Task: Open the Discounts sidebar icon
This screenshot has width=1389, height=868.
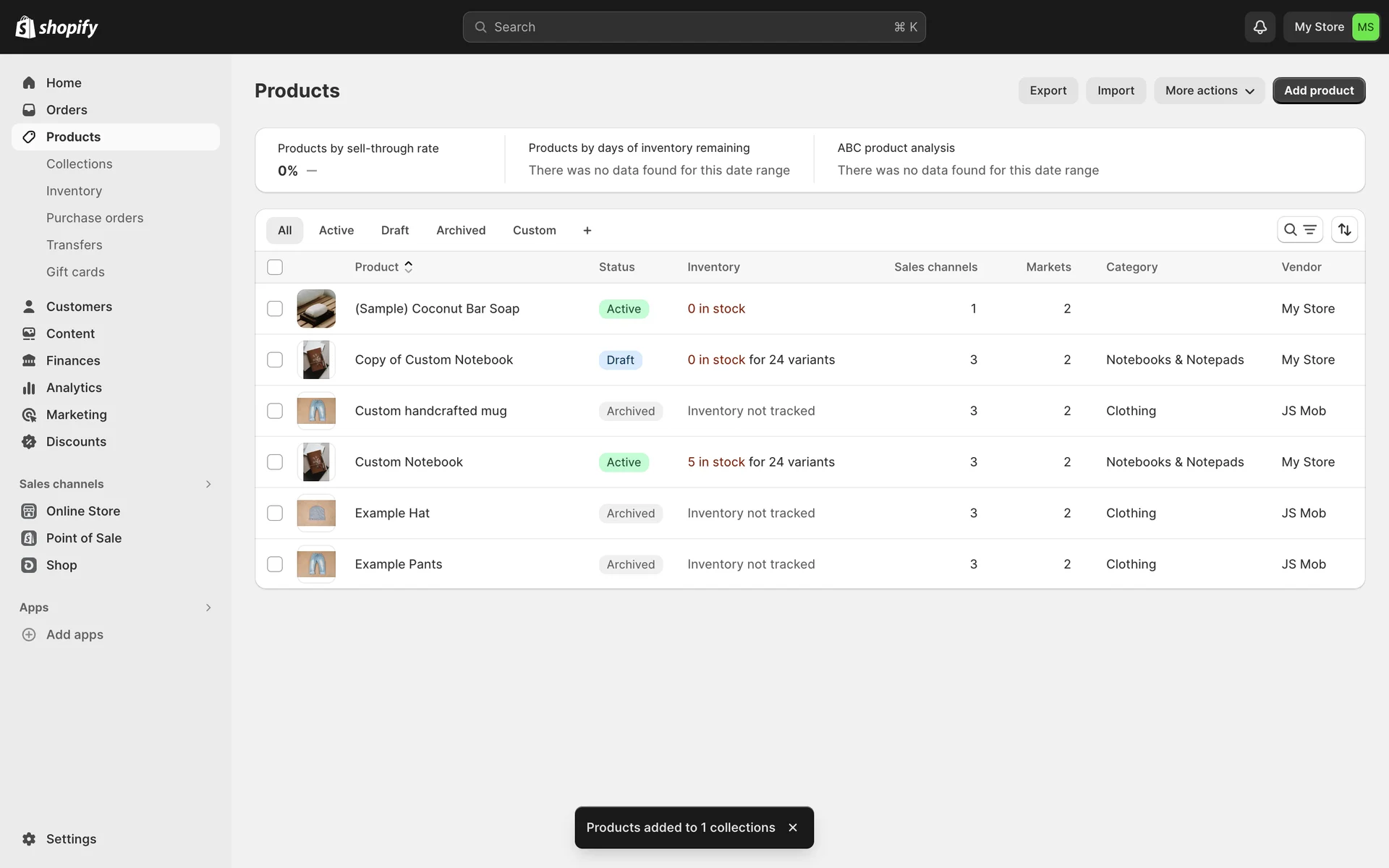Action: coord(29,442)
